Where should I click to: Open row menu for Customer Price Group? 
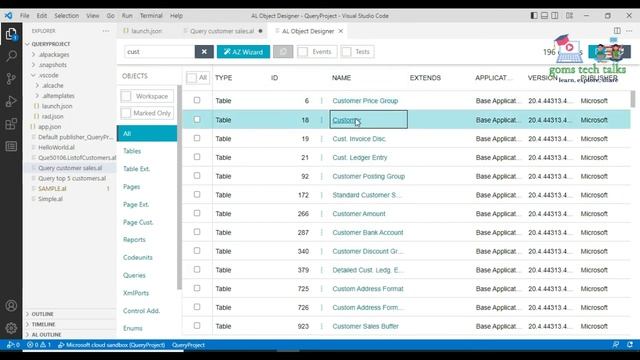click(322, 101)
